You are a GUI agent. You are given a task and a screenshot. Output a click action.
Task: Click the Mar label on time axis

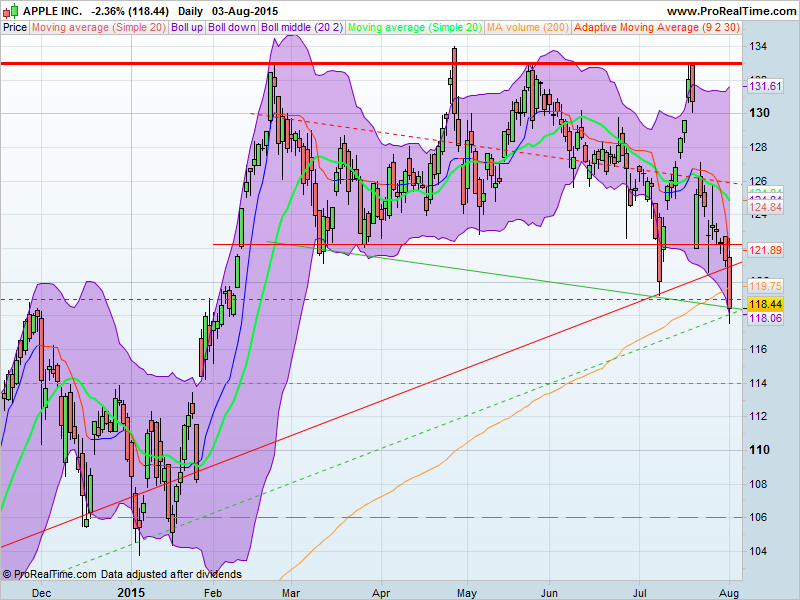pos(291,593)
